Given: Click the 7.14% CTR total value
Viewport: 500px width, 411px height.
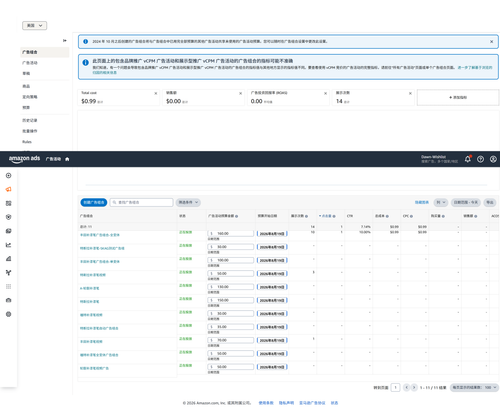Looking at the screenshot, I should click(x=366, y=227).
